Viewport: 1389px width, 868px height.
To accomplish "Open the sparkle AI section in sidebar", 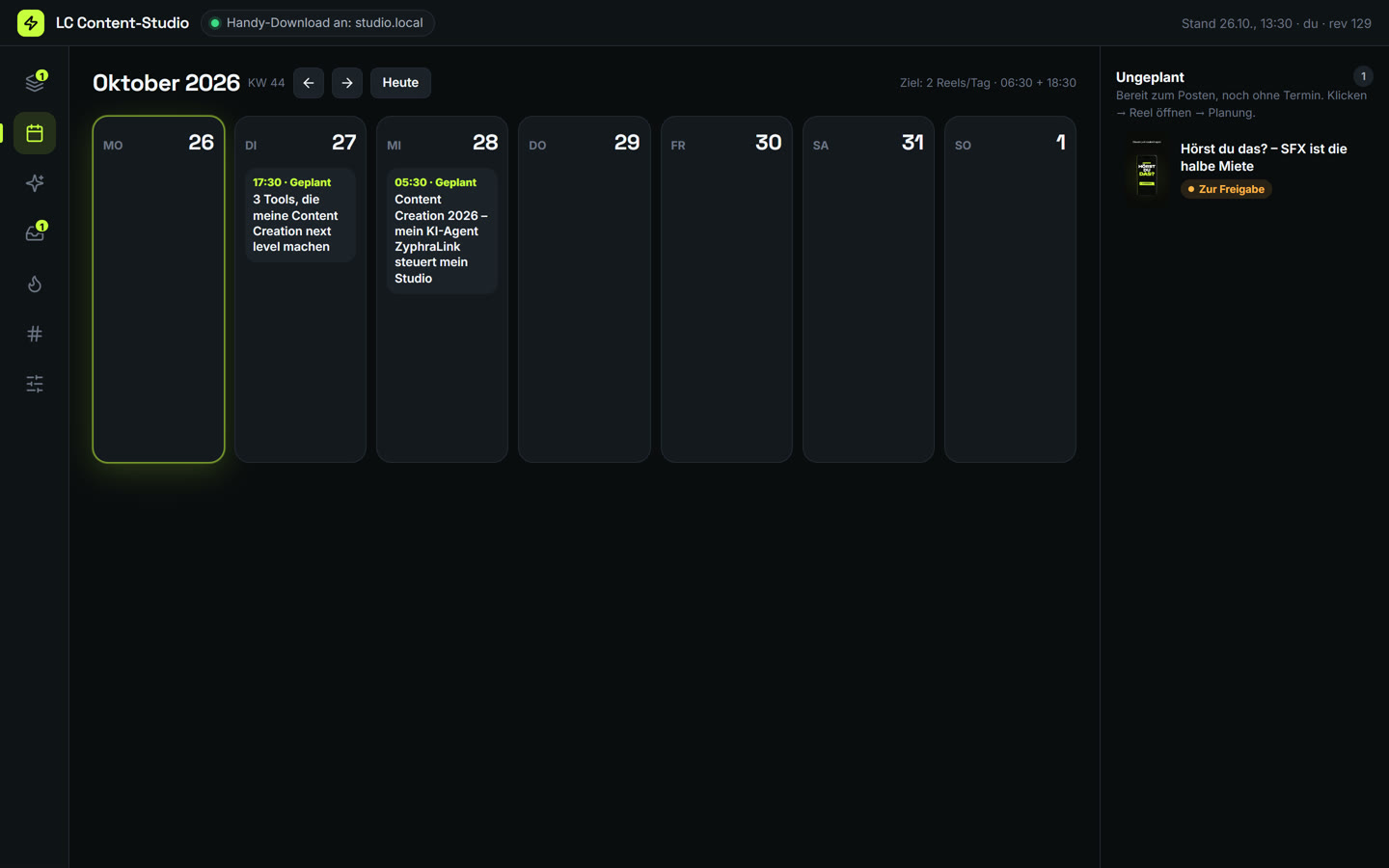I will coord(35,183).
